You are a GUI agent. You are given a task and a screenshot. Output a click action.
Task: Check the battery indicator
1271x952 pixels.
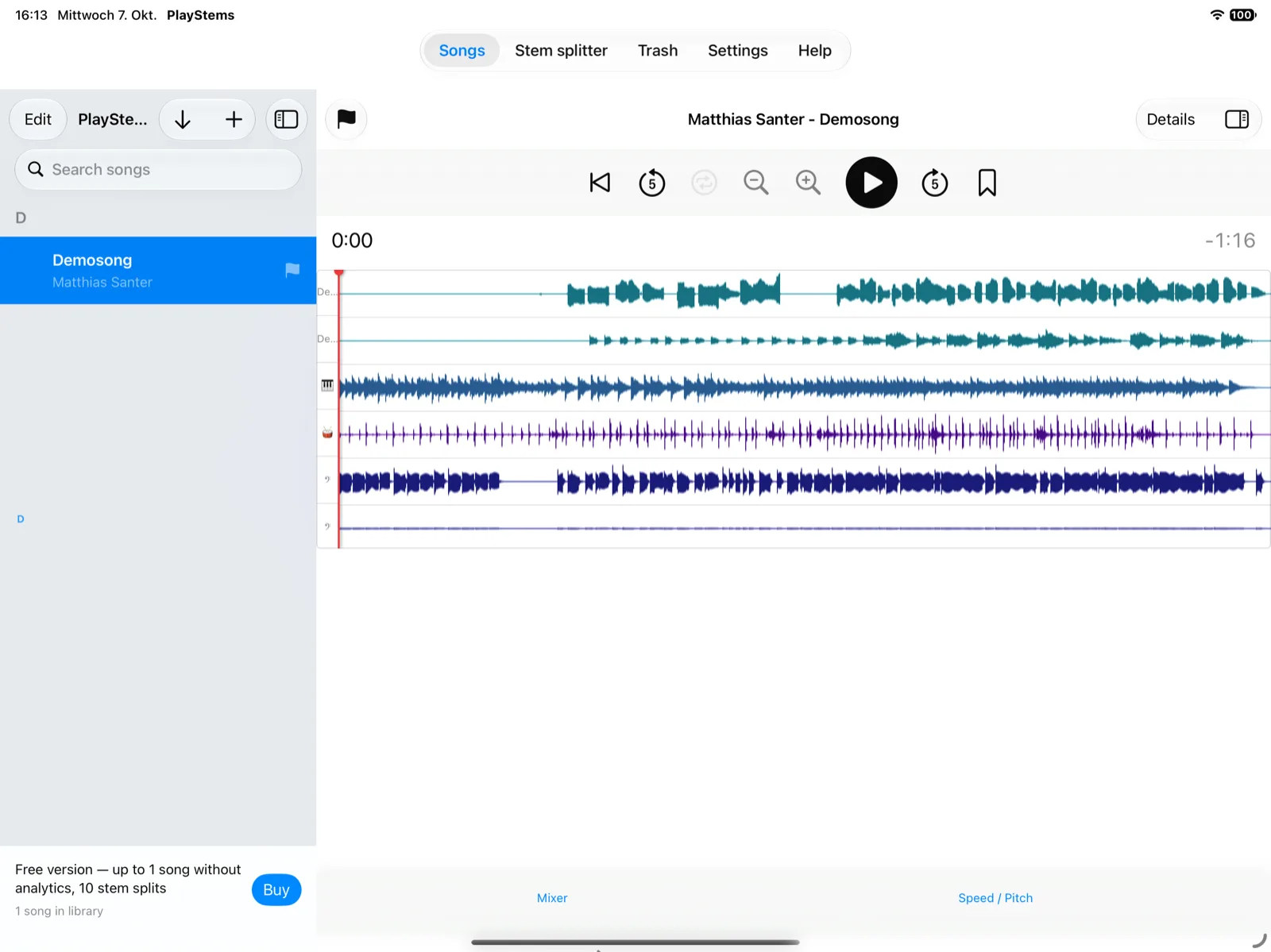1242,15
